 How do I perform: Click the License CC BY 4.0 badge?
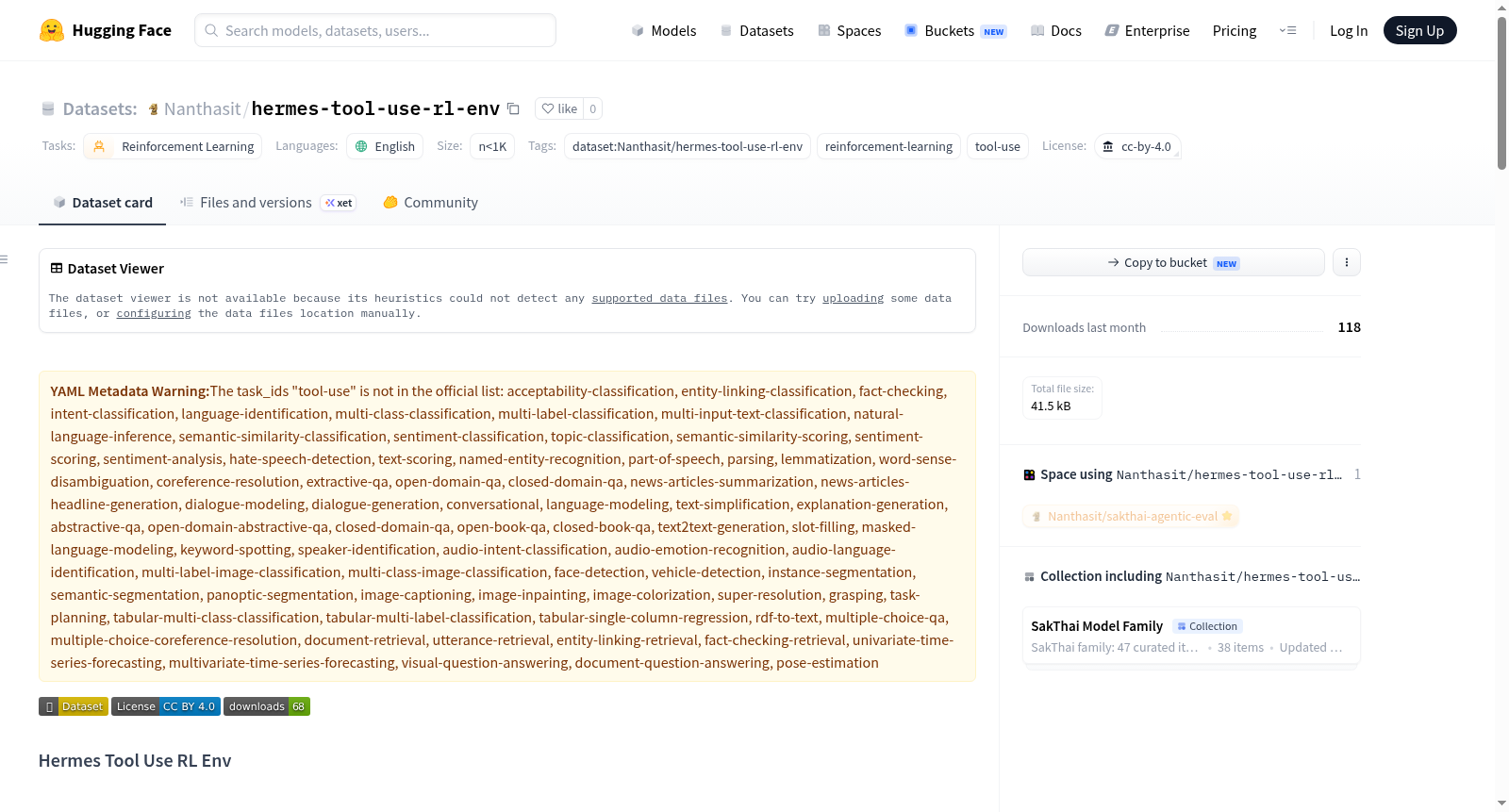coord(166,706)
